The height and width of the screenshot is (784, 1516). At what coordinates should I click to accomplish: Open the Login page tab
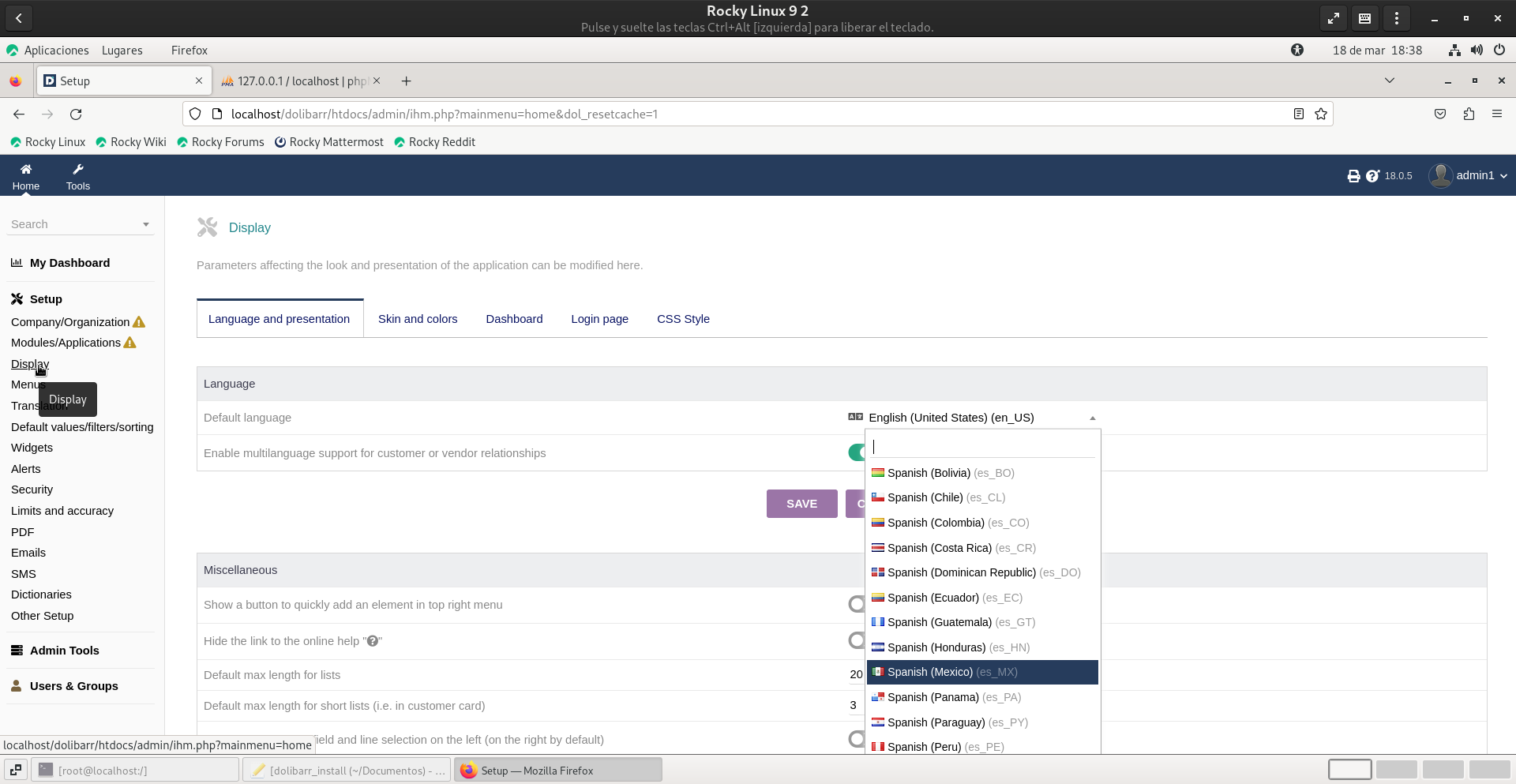pyautogui.click(x=599, y=319)
